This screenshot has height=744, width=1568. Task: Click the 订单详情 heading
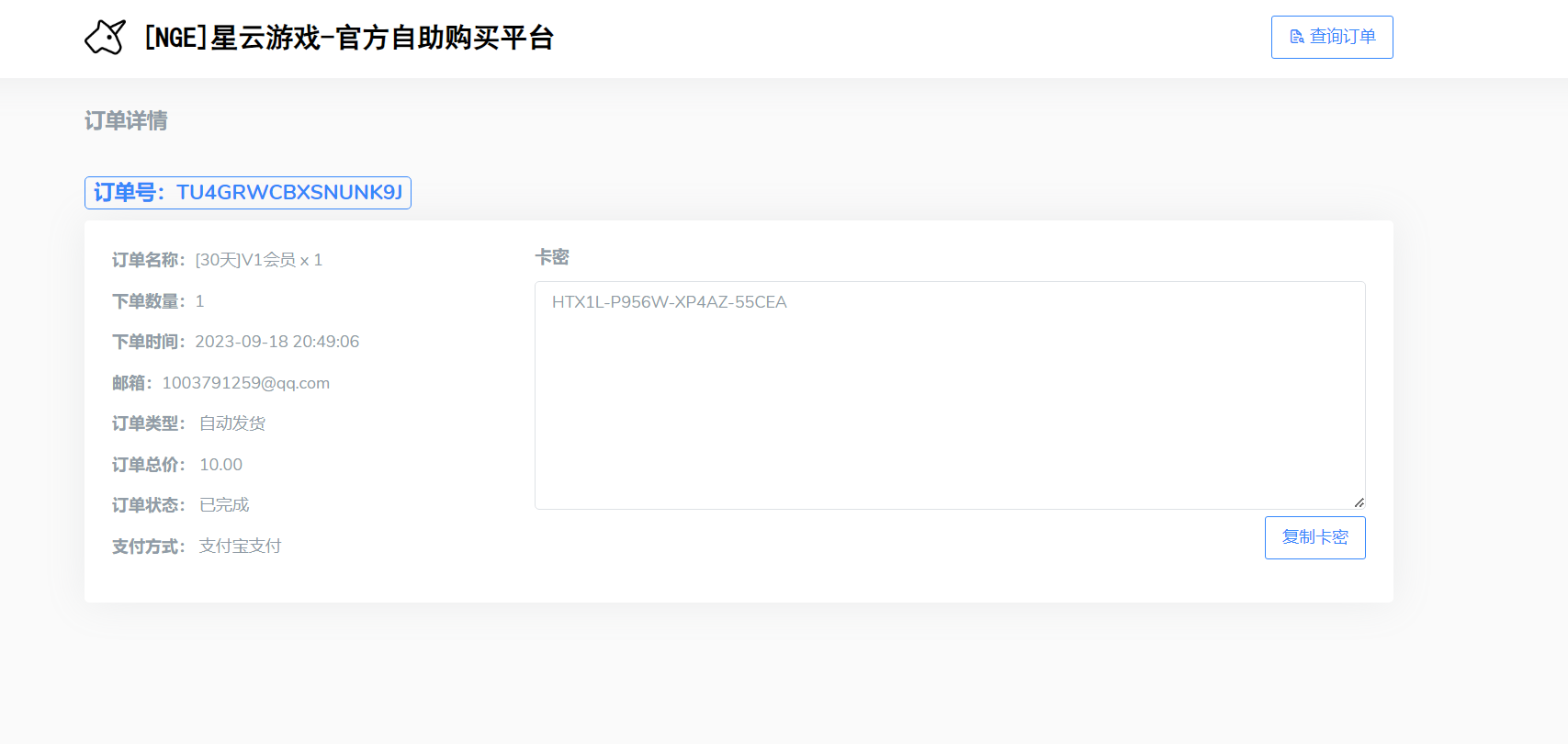pos(126,121)
